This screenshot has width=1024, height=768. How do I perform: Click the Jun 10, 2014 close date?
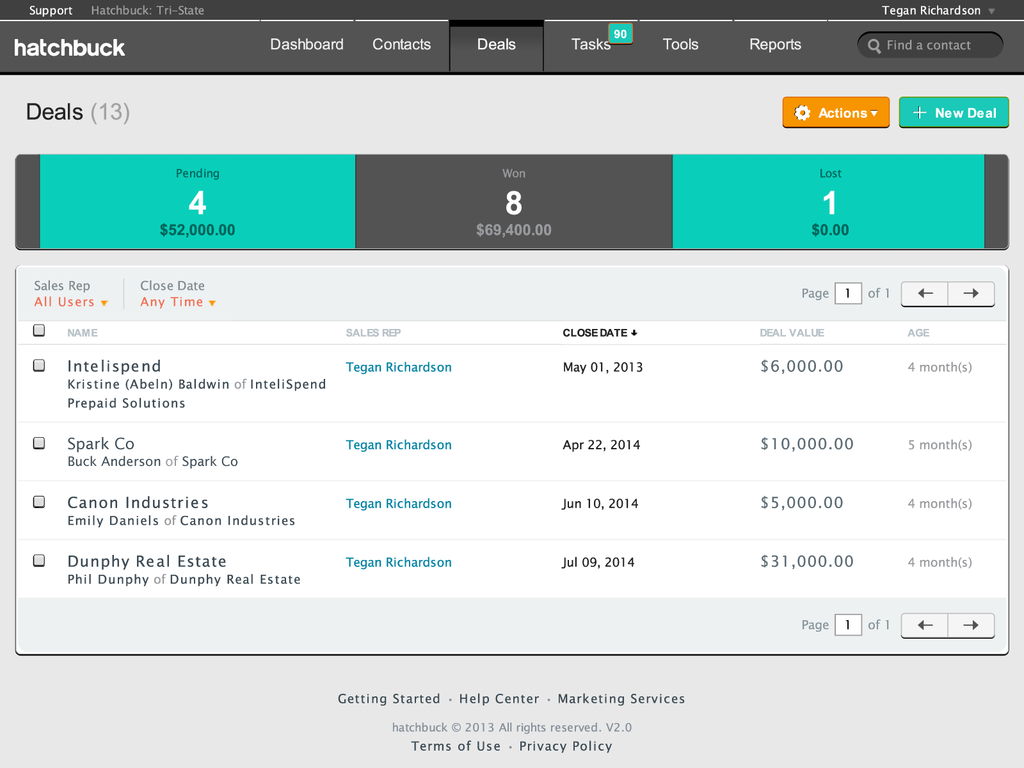pyautogui.click(x=600, y=504)
